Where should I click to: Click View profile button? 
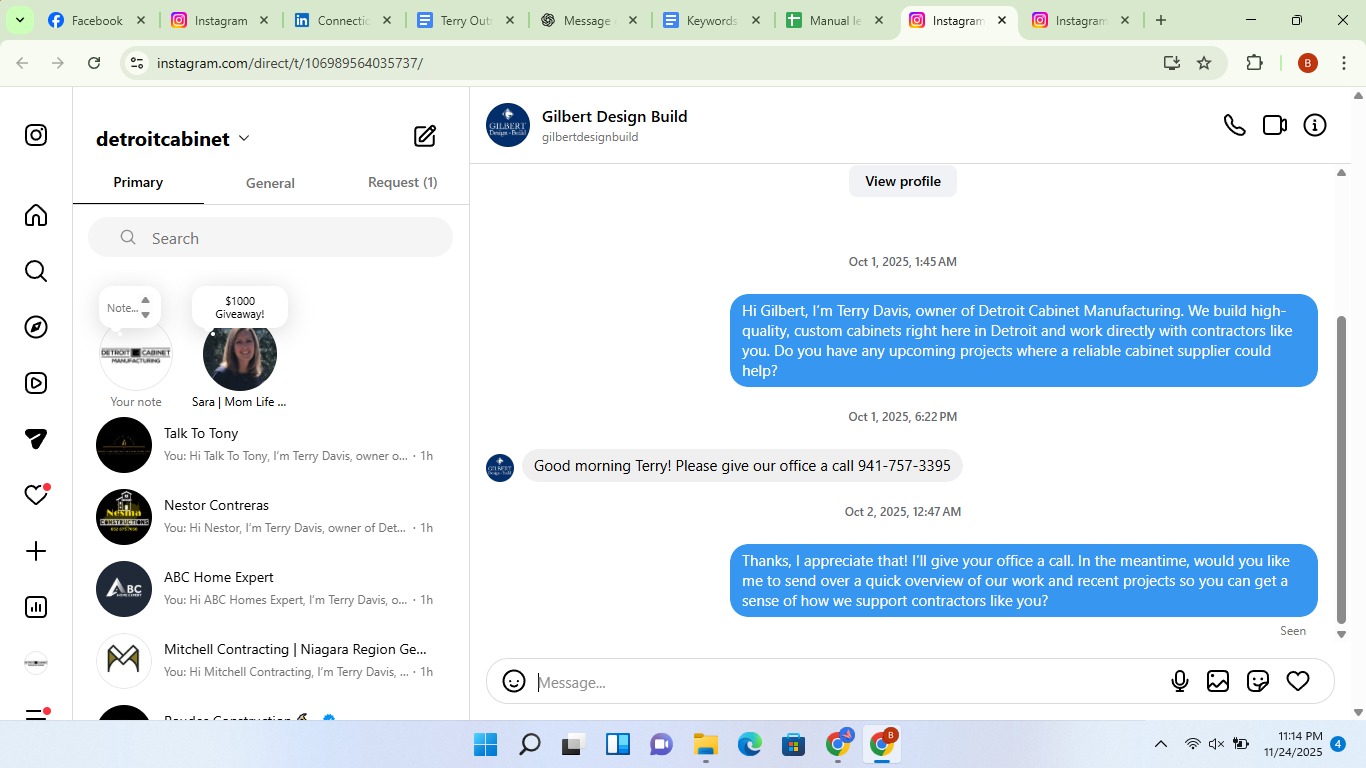point(903,181)
